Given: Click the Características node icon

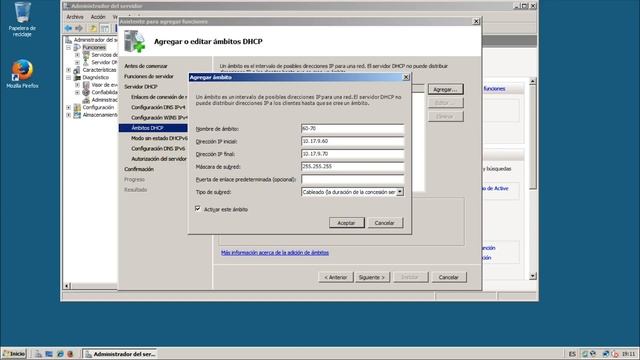Looking at the screenshot, I should tap(77, 70).
